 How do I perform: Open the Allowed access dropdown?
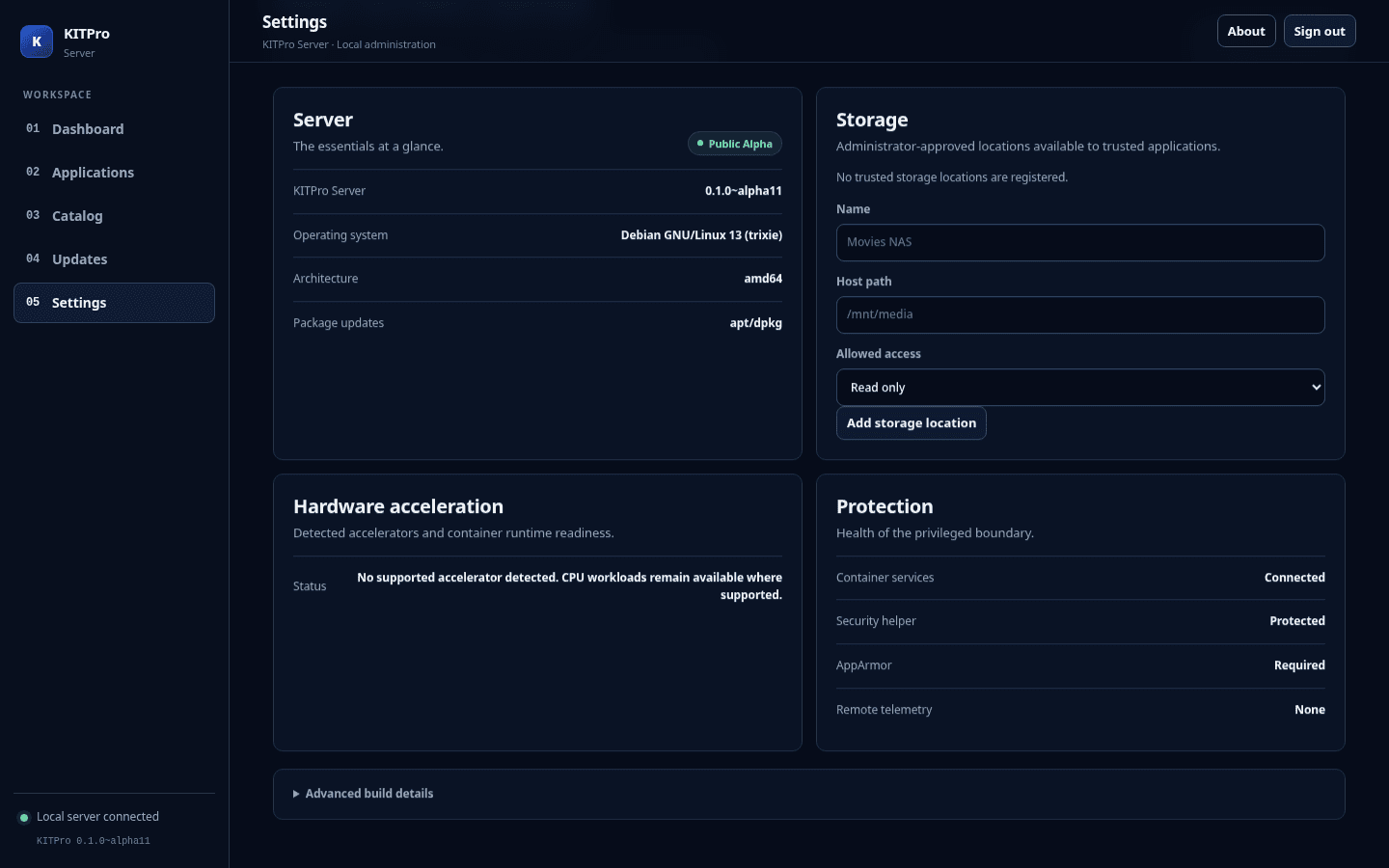(x=1080, y=388)
